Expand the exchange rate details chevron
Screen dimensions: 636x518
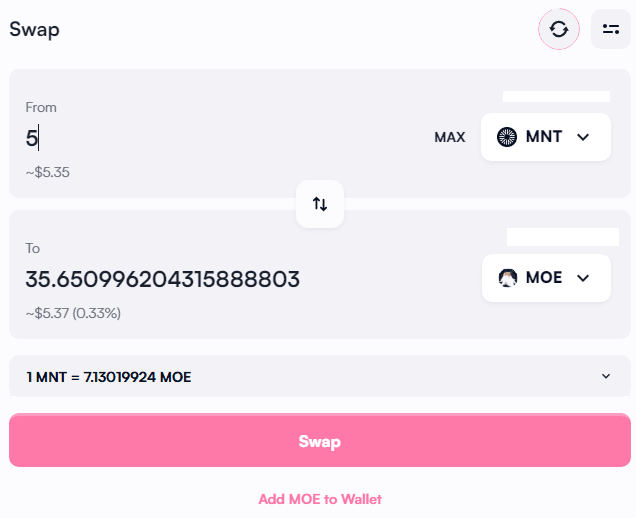coord(605,376)
